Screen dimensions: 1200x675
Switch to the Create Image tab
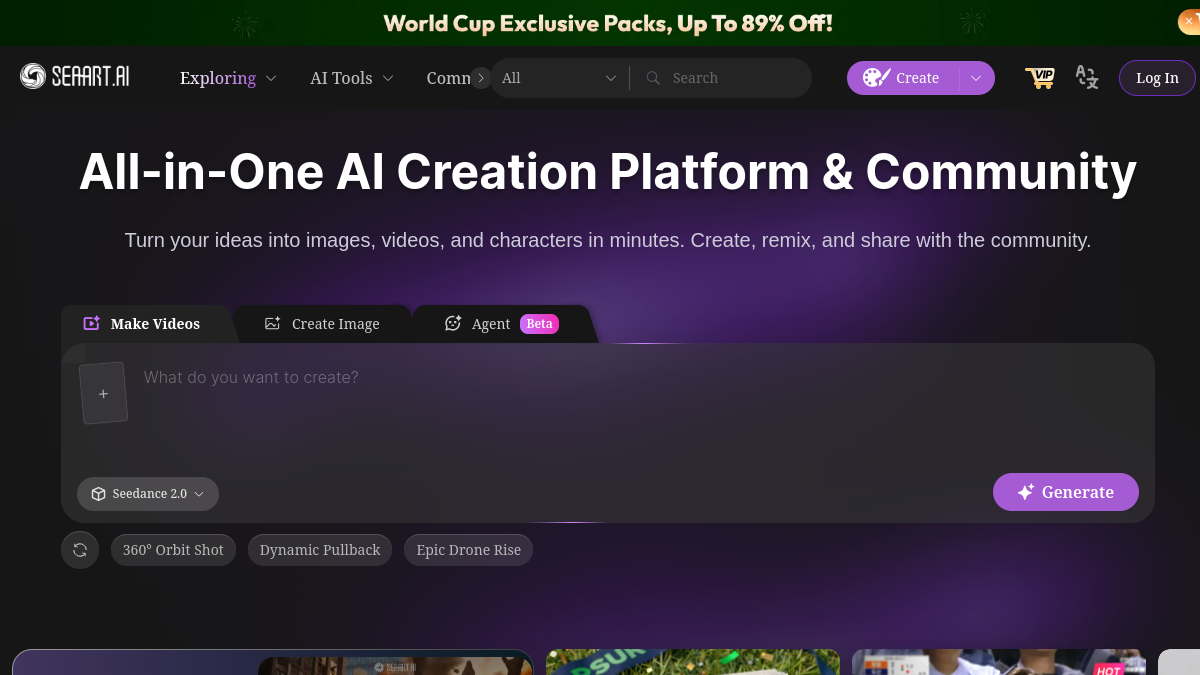tap(322, 324)
